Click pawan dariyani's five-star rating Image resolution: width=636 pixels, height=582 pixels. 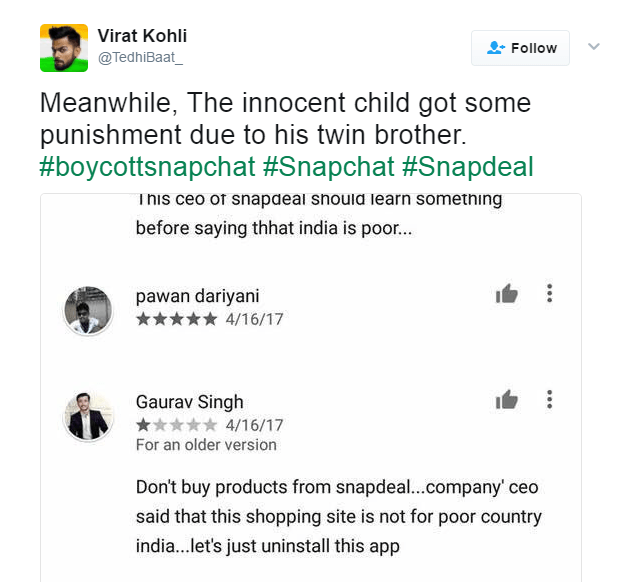click(x=176, y=319)
